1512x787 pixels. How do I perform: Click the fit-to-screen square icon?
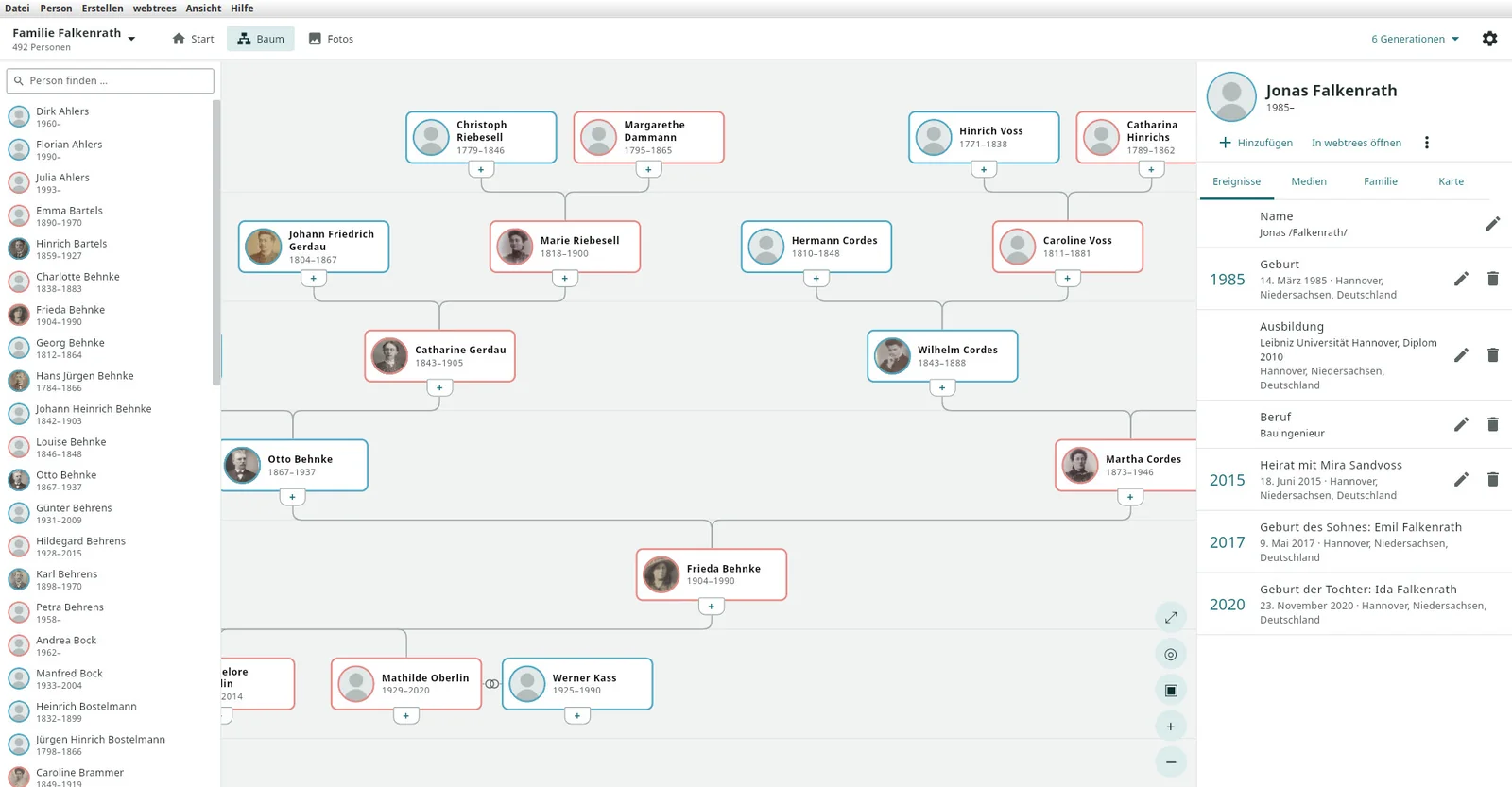1171,690
